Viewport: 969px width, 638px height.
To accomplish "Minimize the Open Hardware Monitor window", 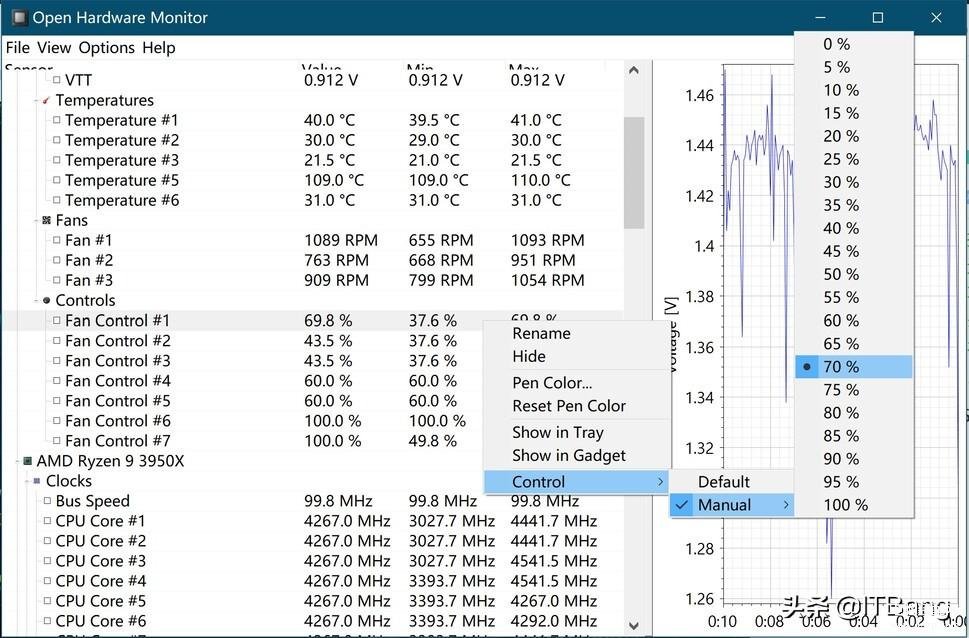I will [821, 17].
